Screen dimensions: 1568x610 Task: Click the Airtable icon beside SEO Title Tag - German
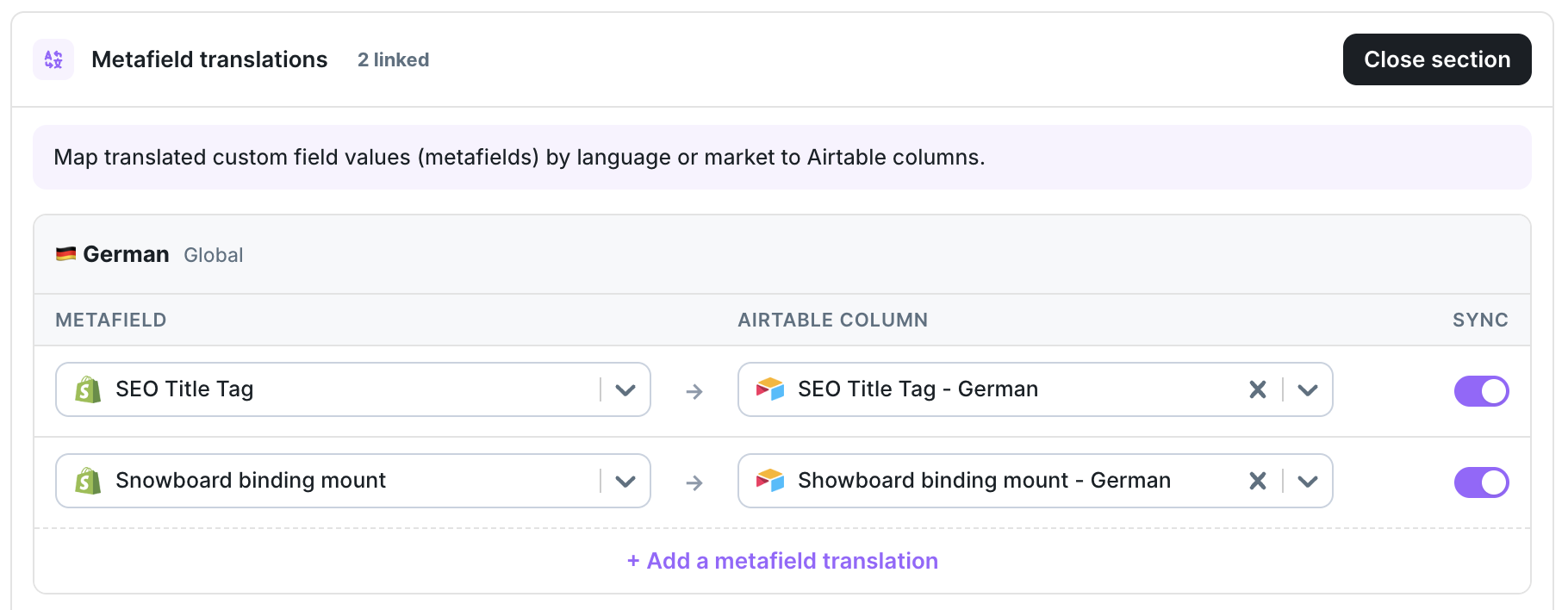tap(770, 389)
